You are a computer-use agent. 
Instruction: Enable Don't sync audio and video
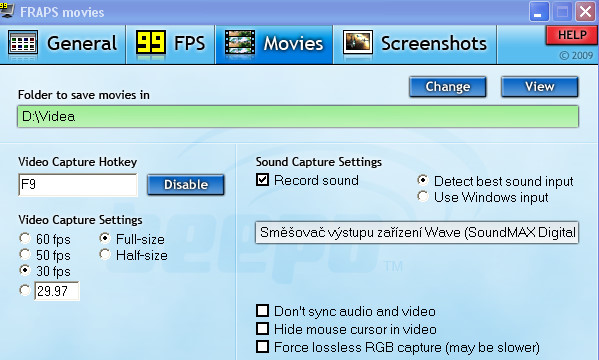coord(262,311)
